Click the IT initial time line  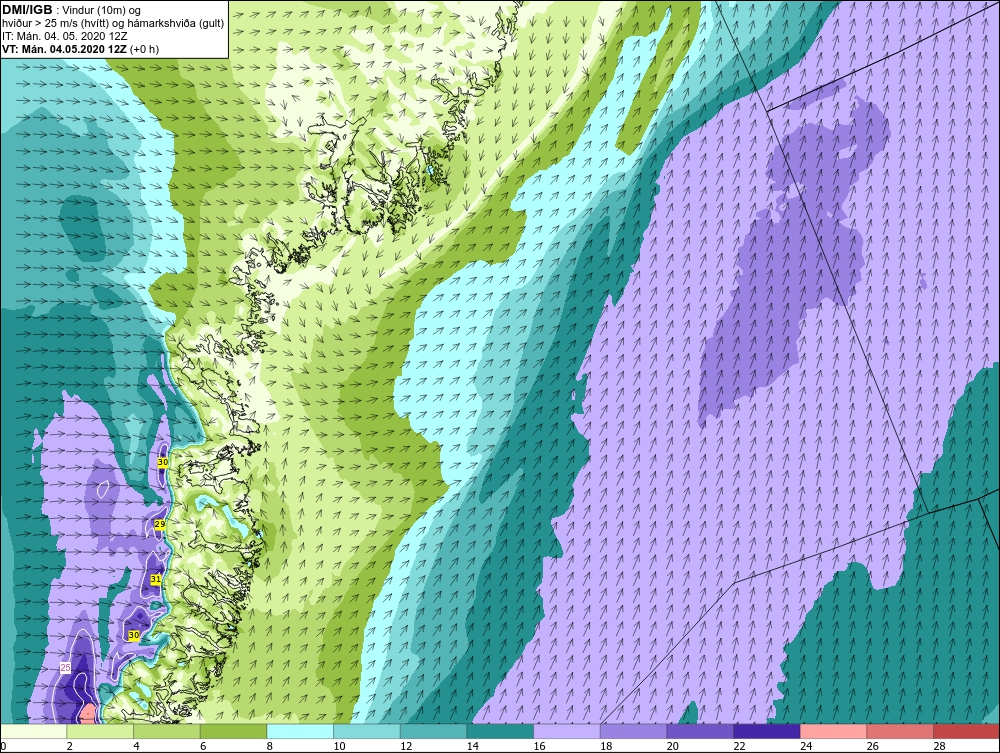65,36
